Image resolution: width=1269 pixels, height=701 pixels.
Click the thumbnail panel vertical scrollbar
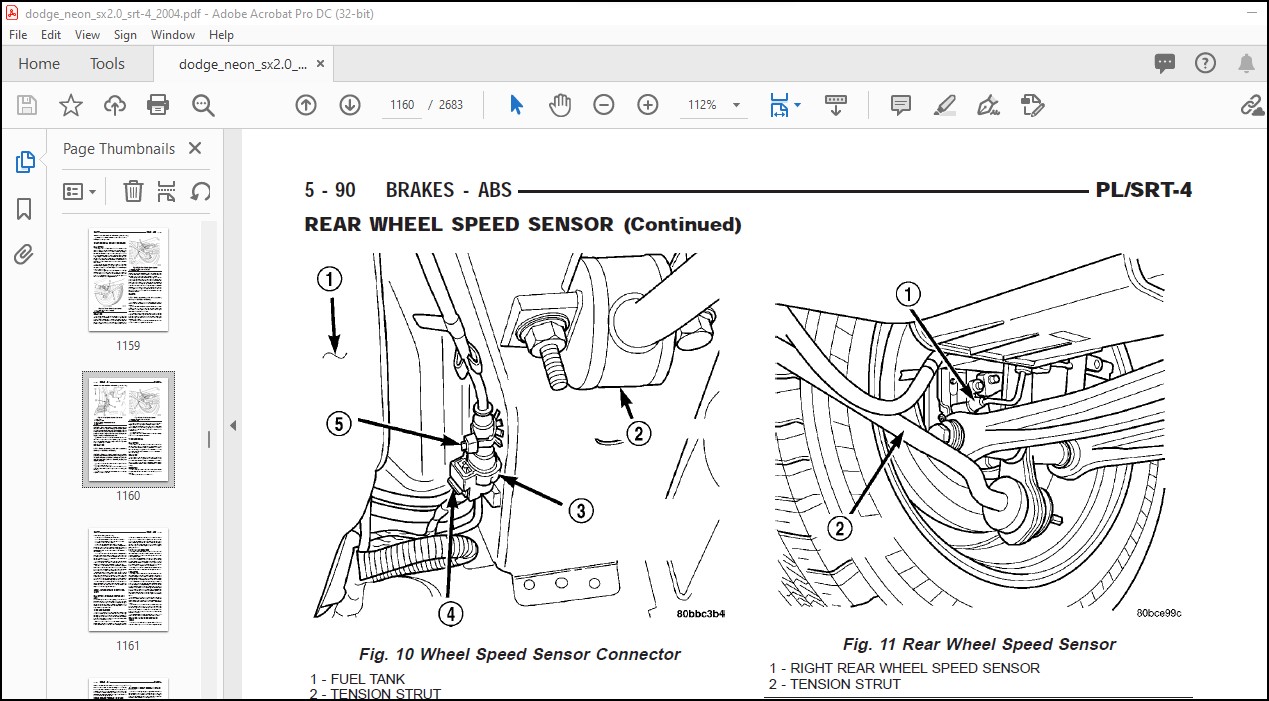[x=209, y=439]
